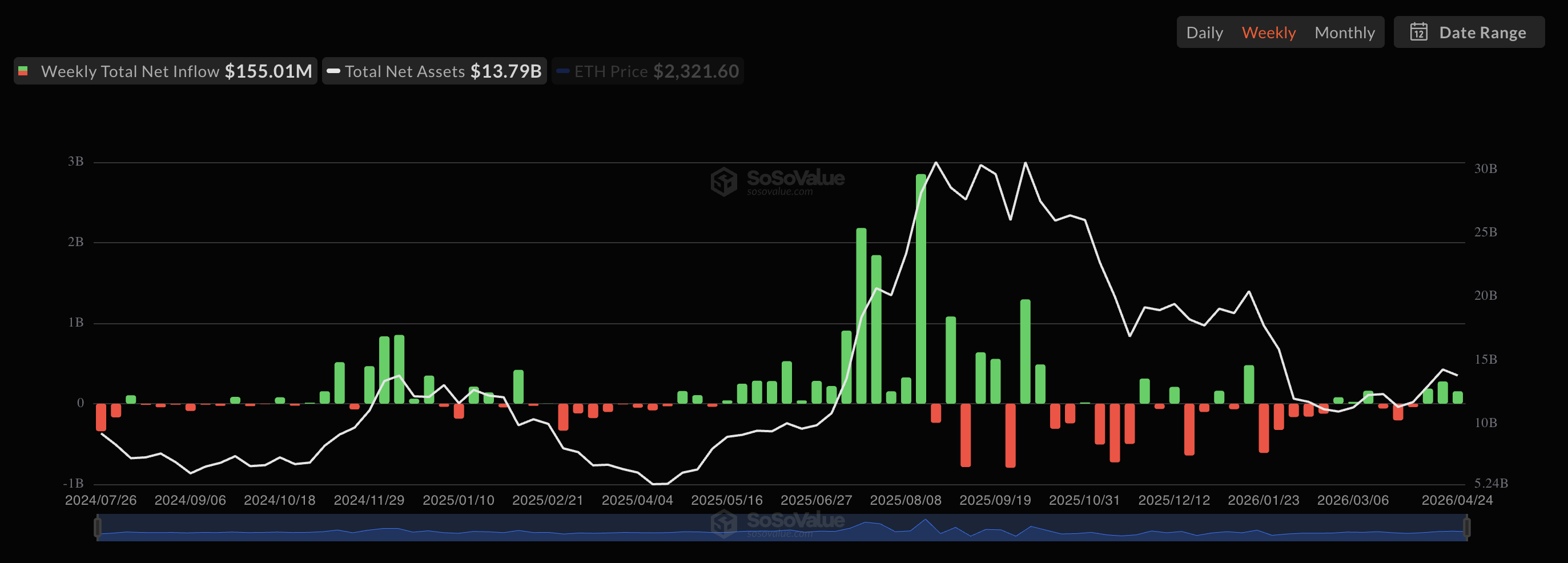Click the left handle of range slider
This screenshot has height=563, width=1568.
click(x=98, y=527)
